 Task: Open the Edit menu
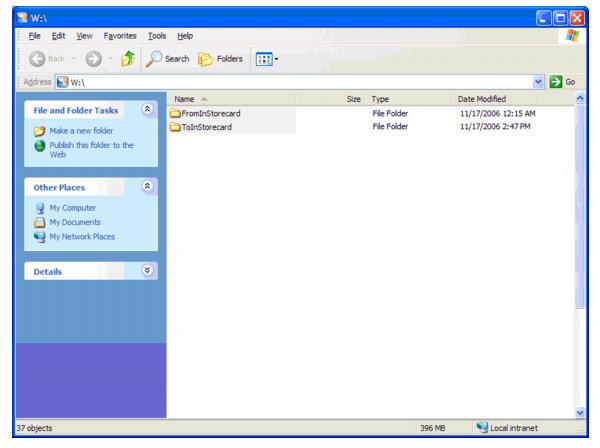tap(59, 36)
